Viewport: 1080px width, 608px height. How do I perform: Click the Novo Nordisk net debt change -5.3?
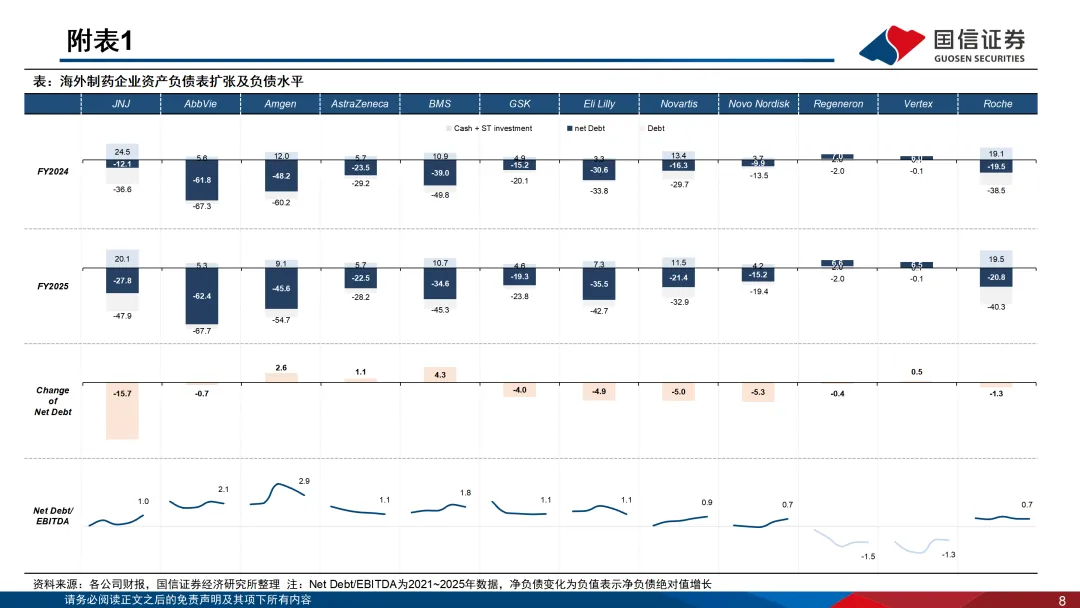758,392
